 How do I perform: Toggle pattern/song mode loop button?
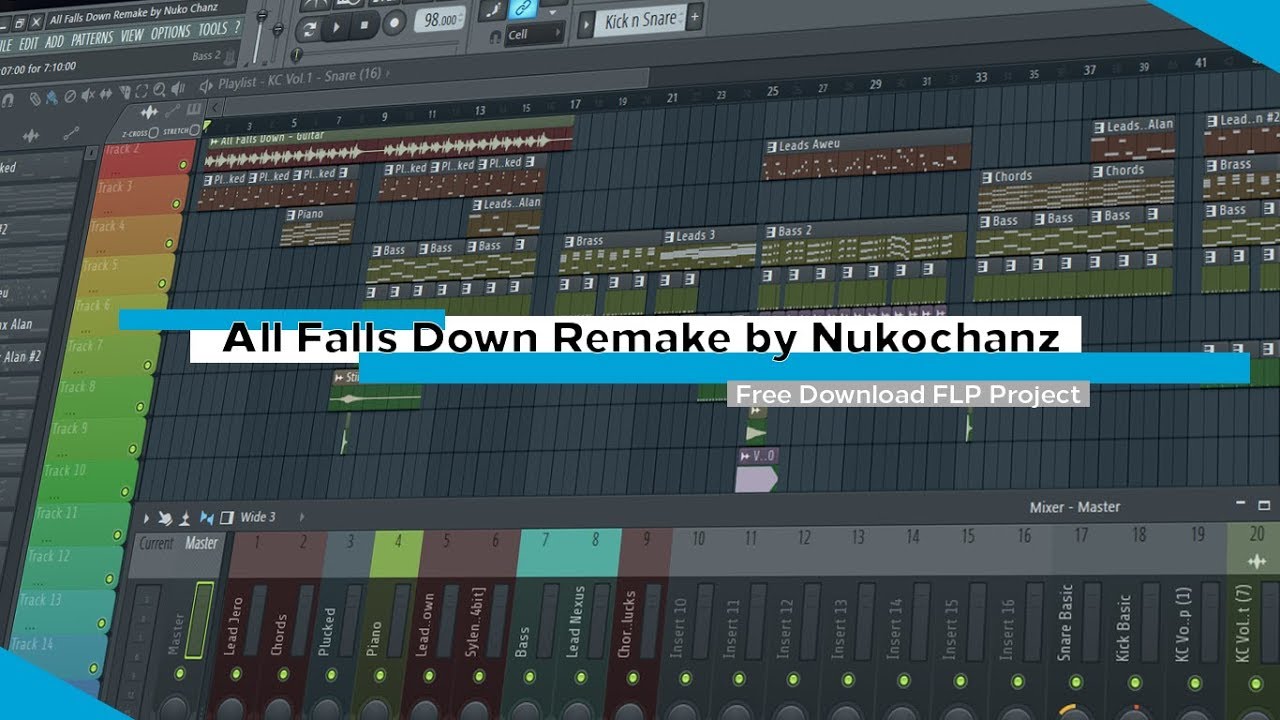[x=308, y=28]
